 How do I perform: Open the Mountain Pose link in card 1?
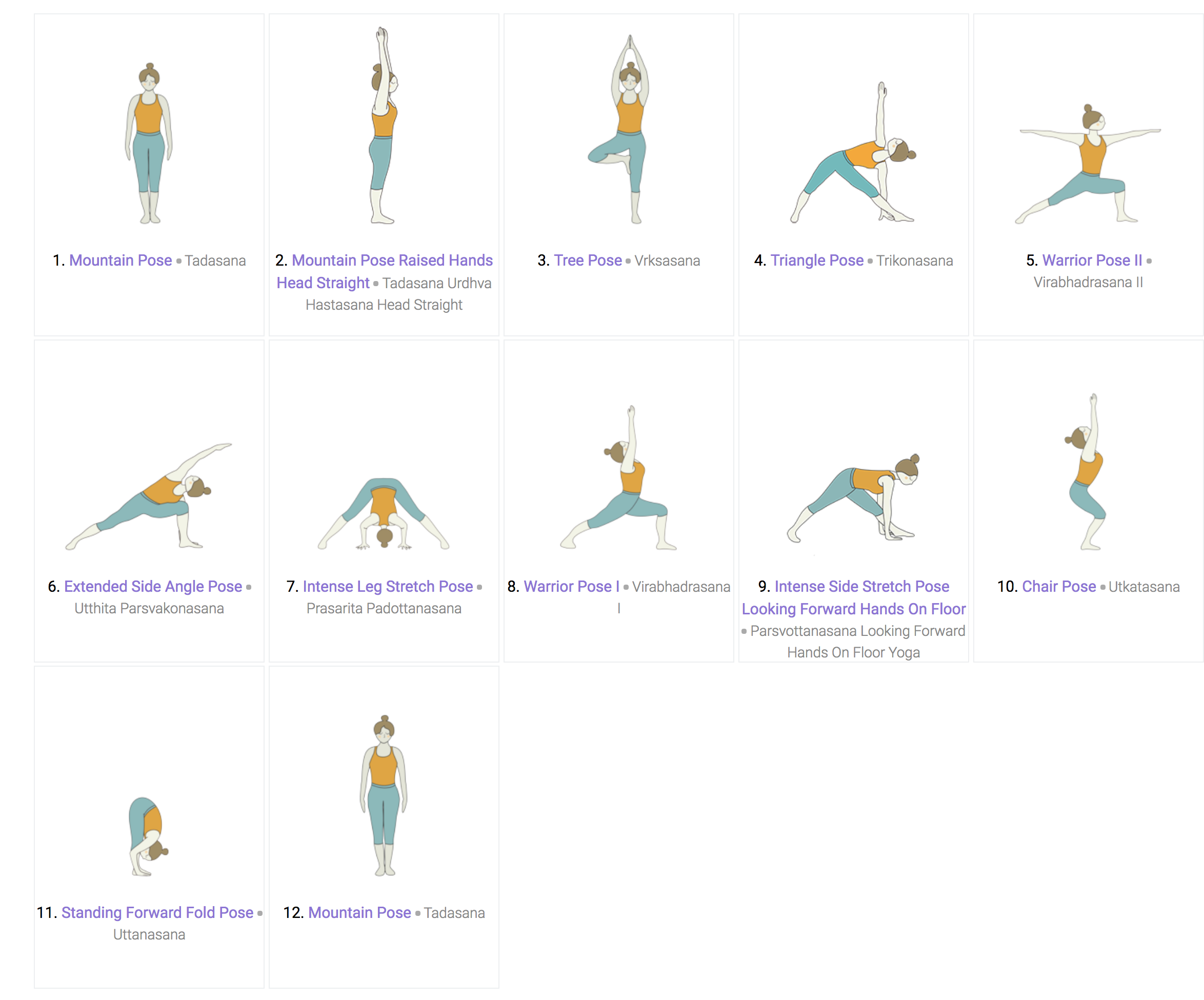pos(121,261)
